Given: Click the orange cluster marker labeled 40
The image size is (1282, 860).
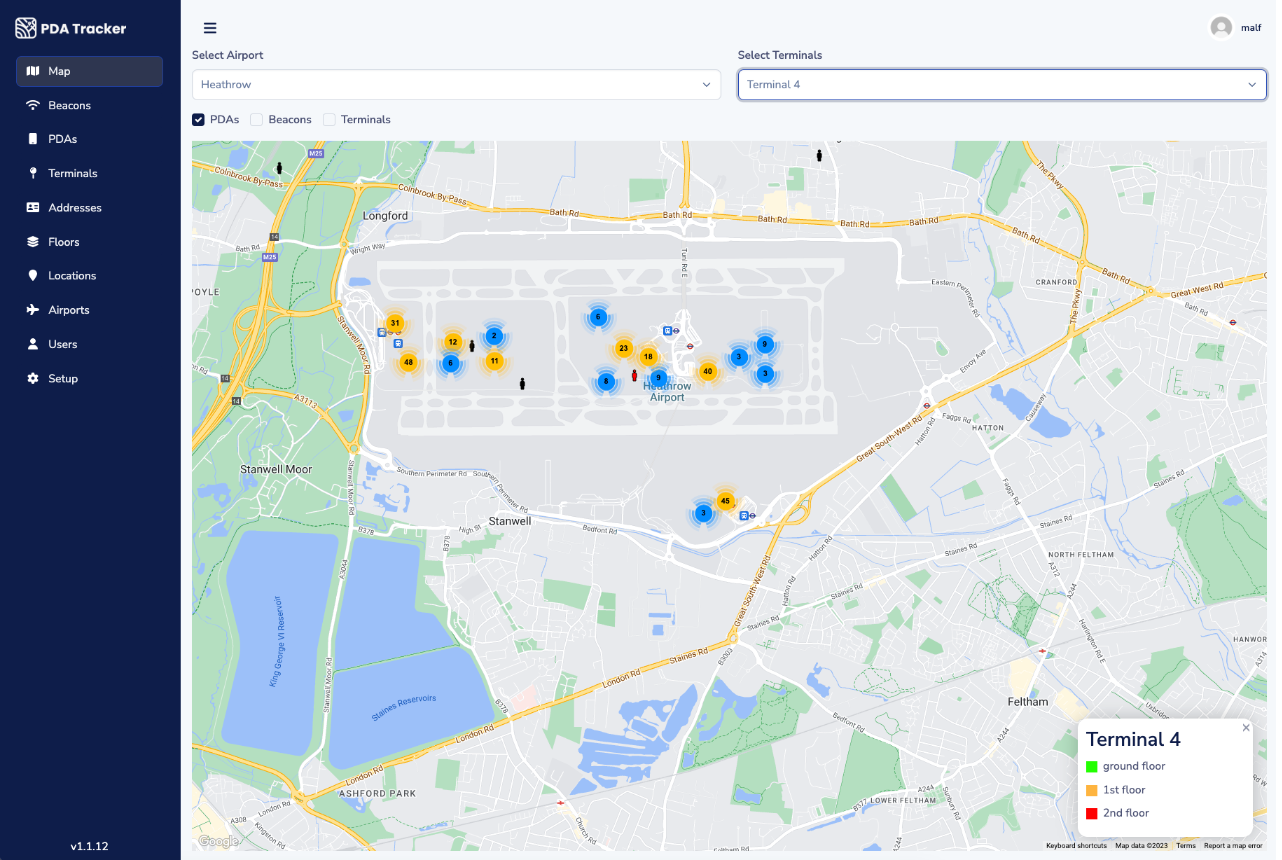Looking at the screenshot, I should coord(708,372).
